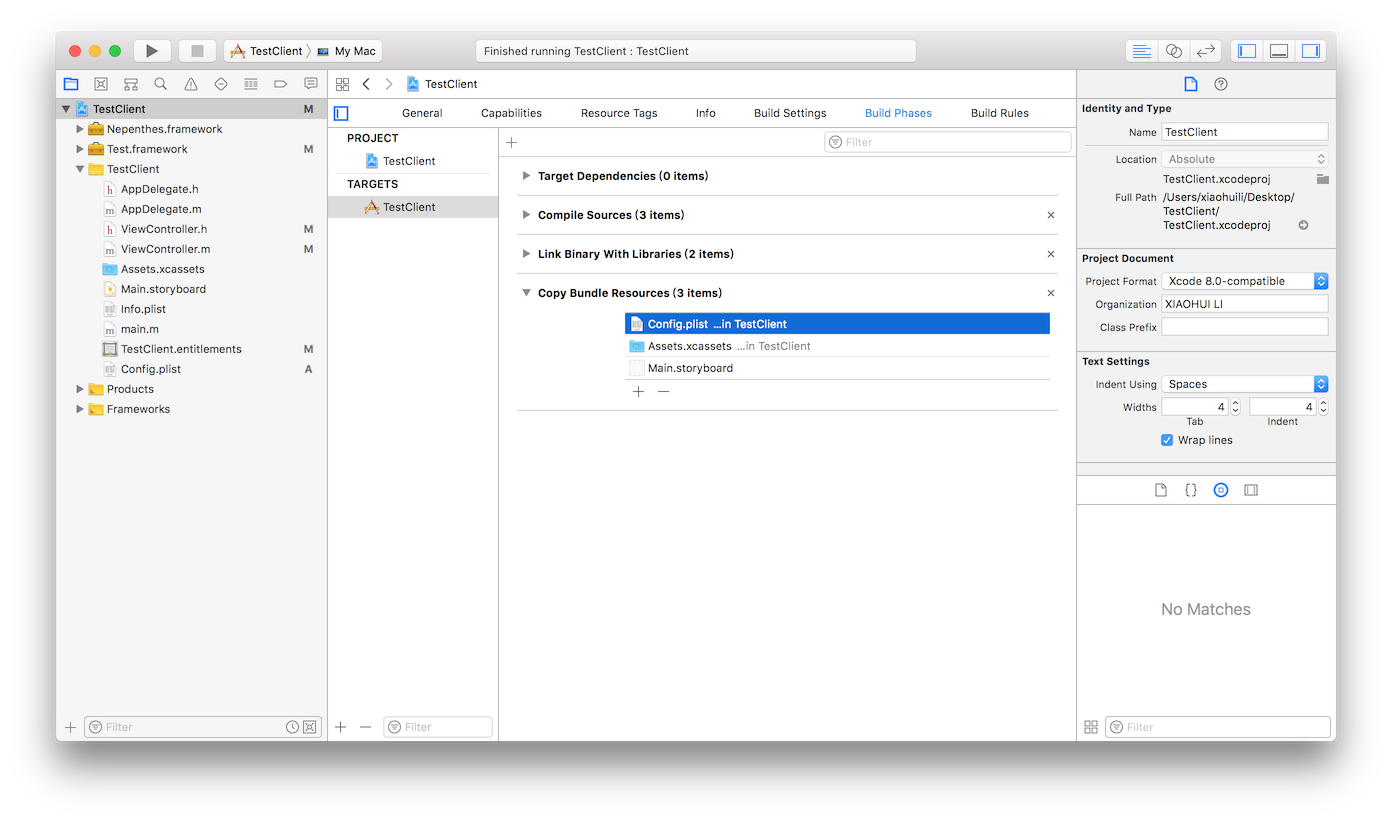Open the Source Control navigator tab
The width and height of the screenshot is (1392, 821).
coord(101,84)
